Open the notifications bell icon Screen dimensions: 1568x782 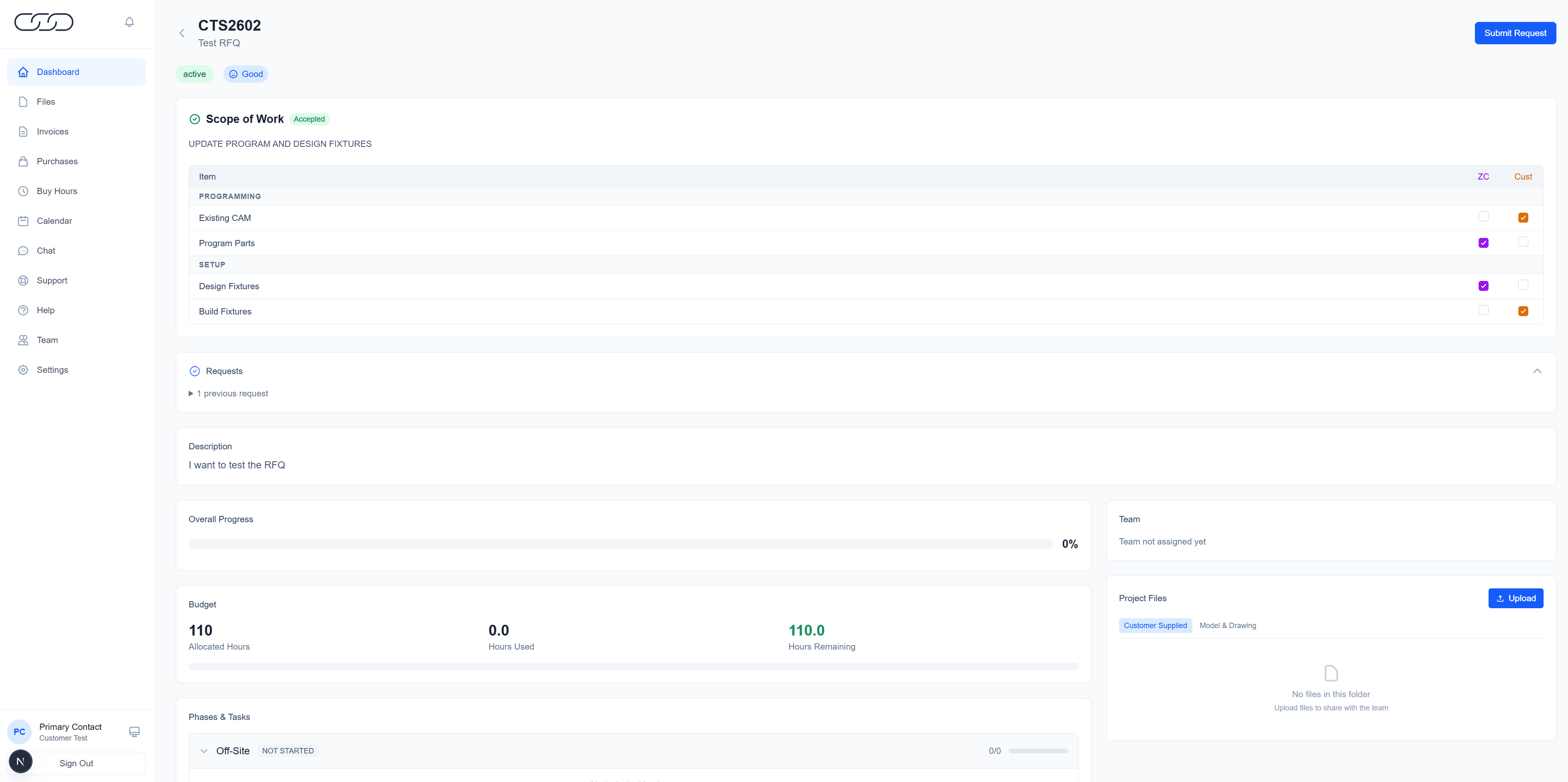[129, 21]
